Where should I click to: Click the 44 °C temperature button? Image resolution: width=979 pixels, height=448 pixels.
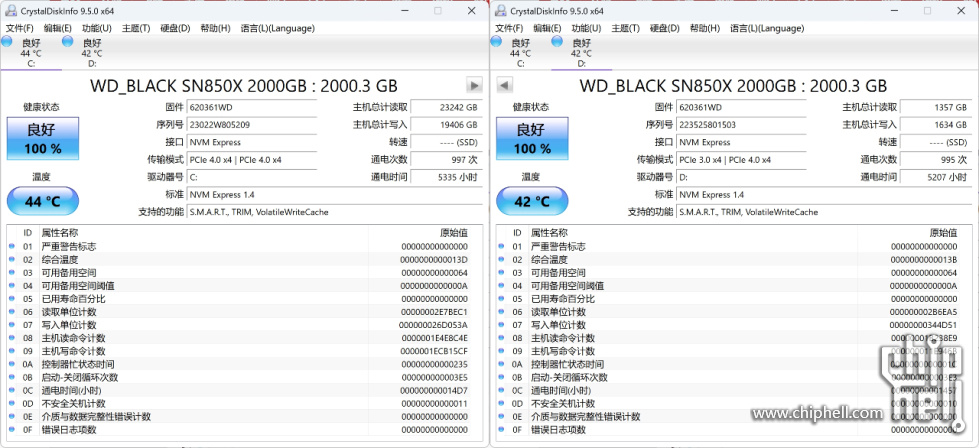tap(42, 202)
